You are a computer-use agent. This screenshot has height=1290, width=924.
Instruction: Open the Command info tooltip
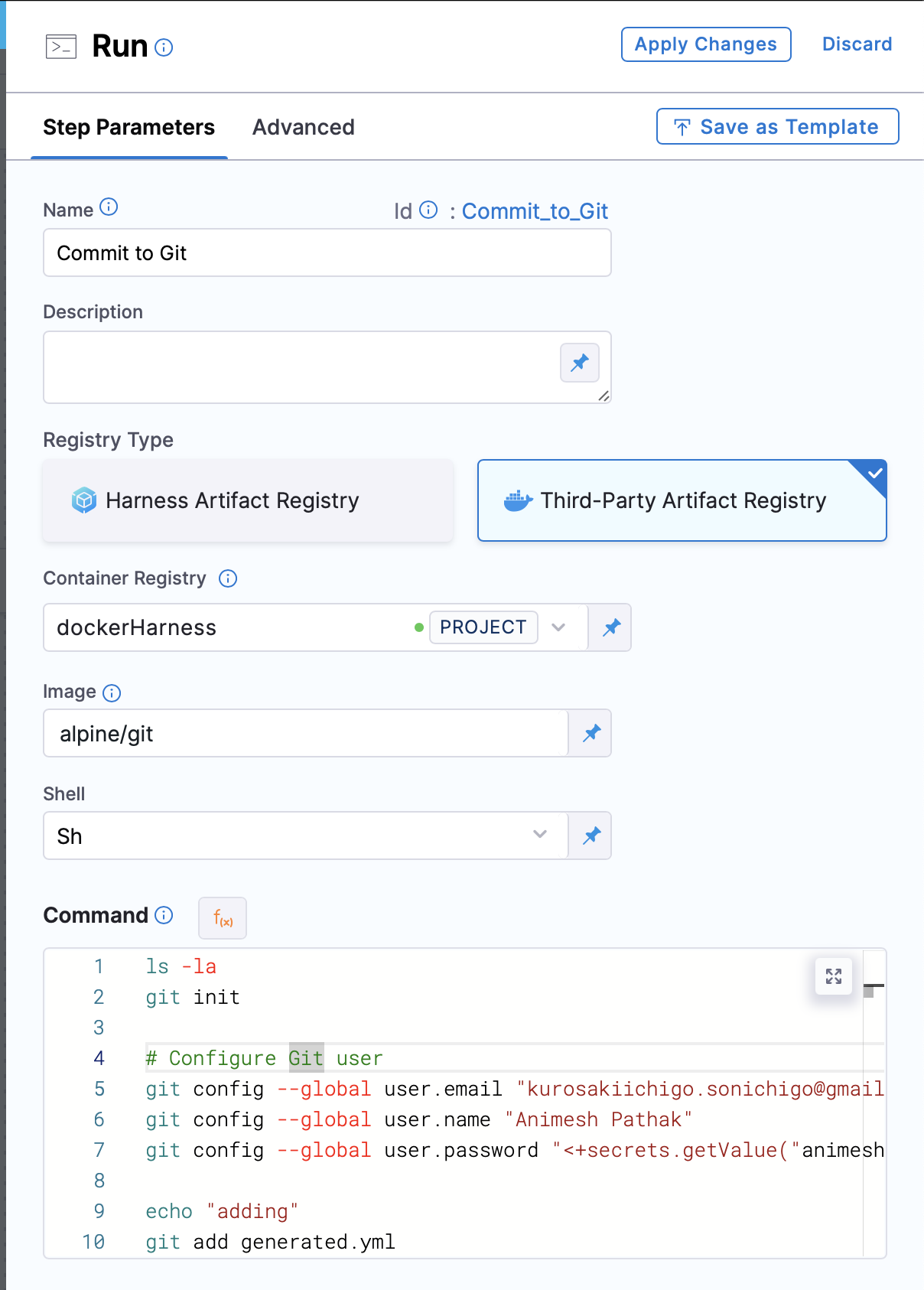click(x=163, y=916)
